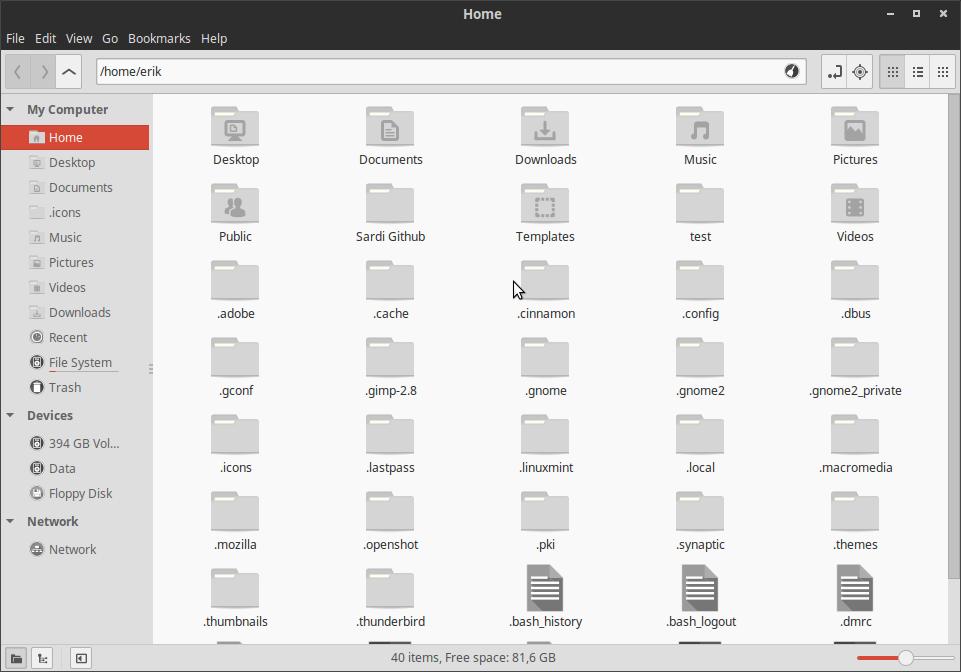Open File System in the sidebar

tap(75, 362)
